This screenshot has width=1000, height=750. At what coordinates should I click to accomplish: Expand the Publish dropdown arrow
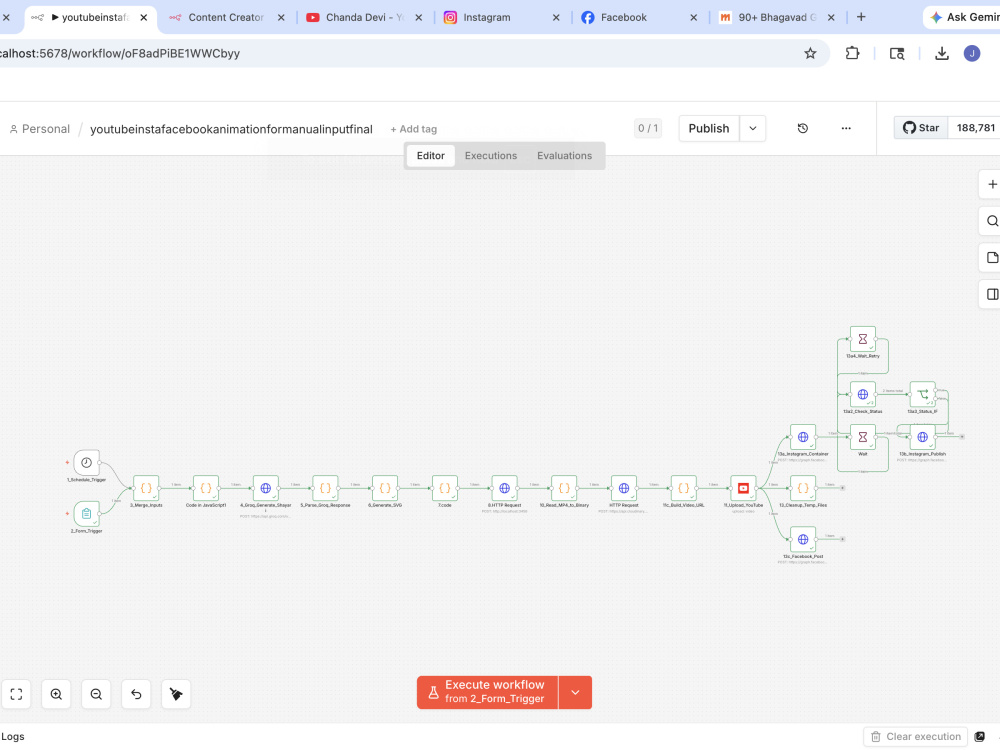[753, 128]
